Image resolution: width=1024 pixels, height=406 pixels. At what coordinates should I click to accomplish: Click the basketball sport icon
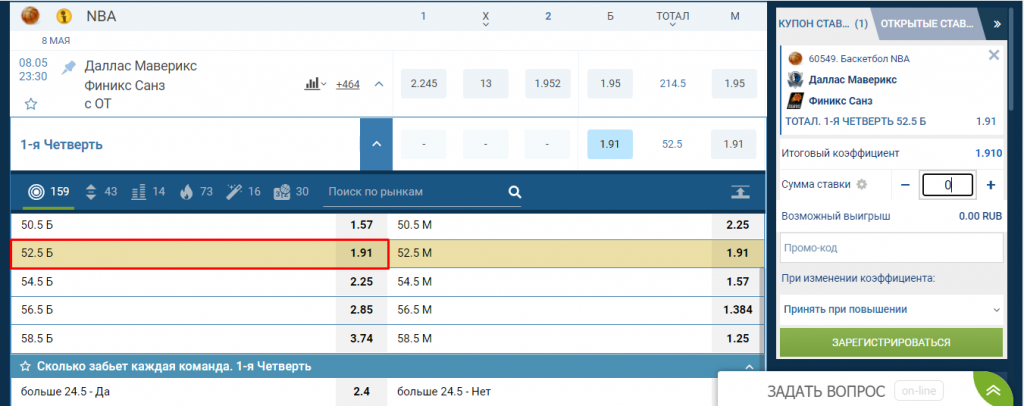29,16
